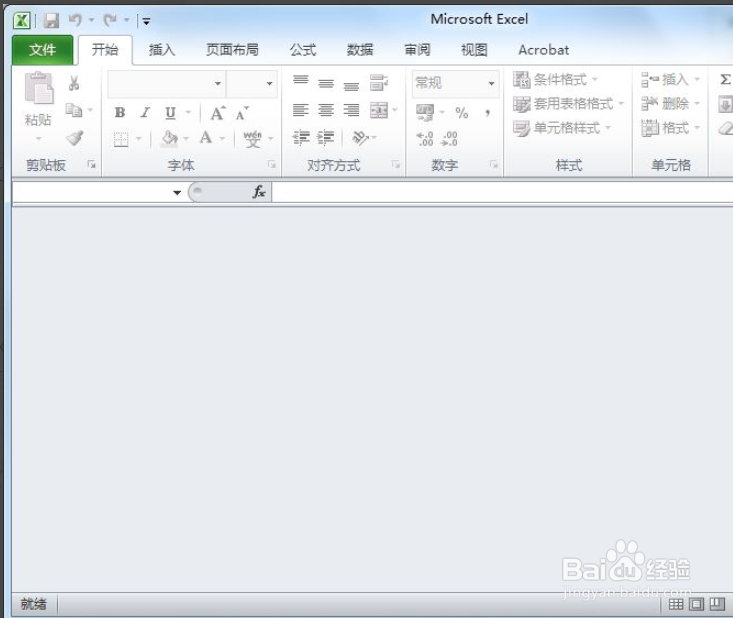Click the Format Painter brush icon
Screen dimensions: 733x618
(x=74, y=138)
